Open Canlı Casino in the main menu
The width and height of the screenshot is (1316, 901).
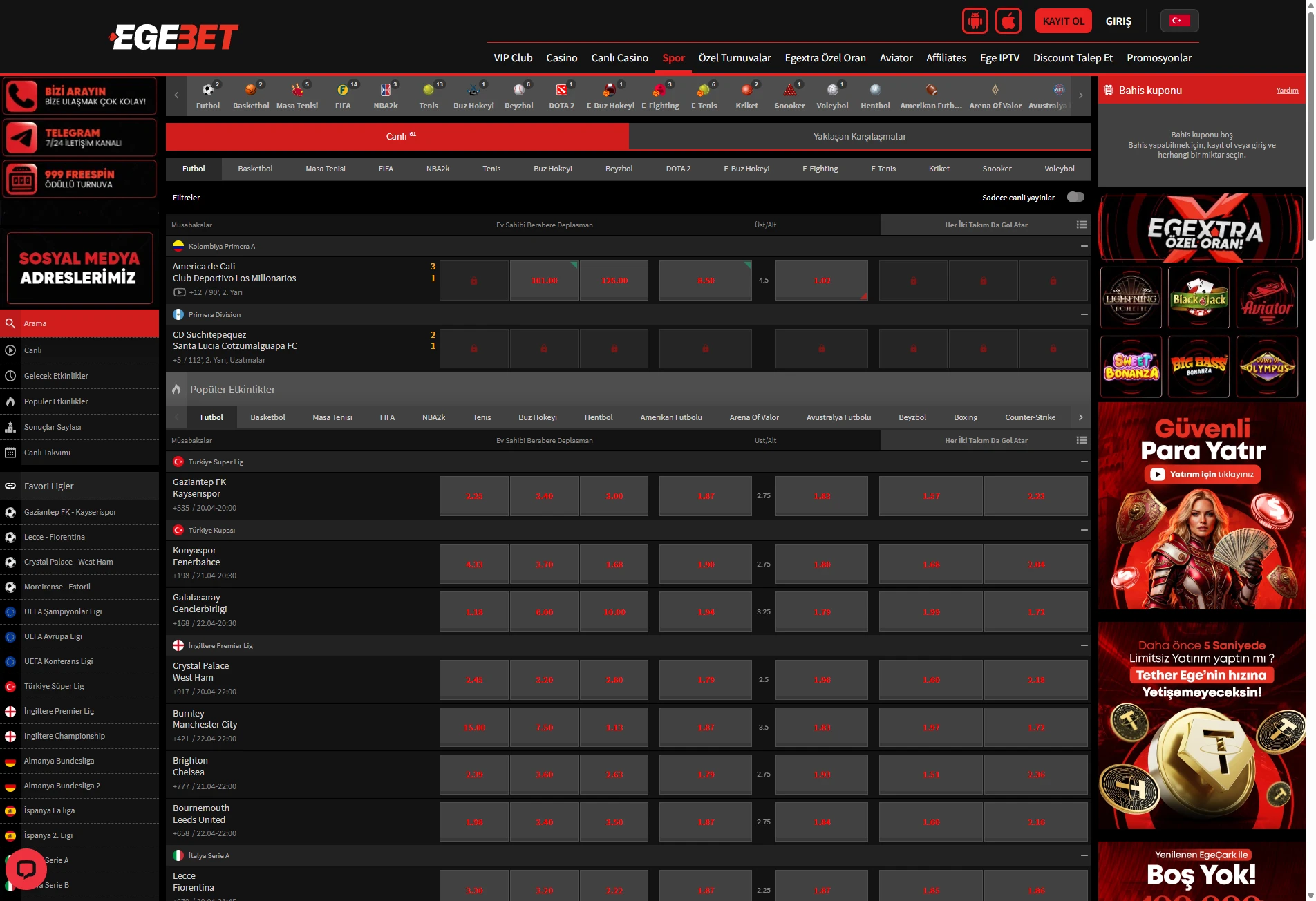[620, 58]
